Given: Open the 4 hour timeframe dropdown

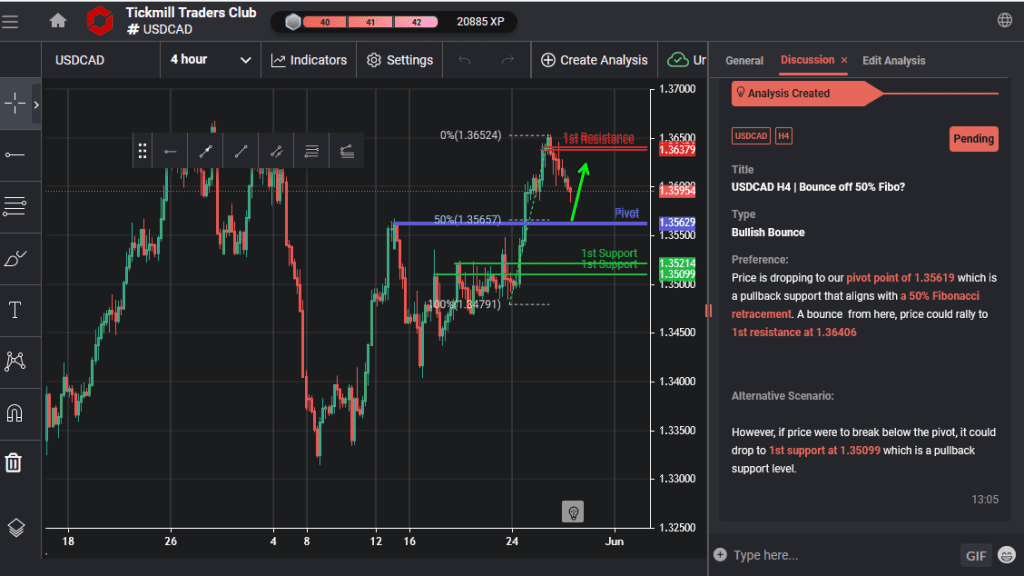Looking at the screenshot, I should 210,60.
